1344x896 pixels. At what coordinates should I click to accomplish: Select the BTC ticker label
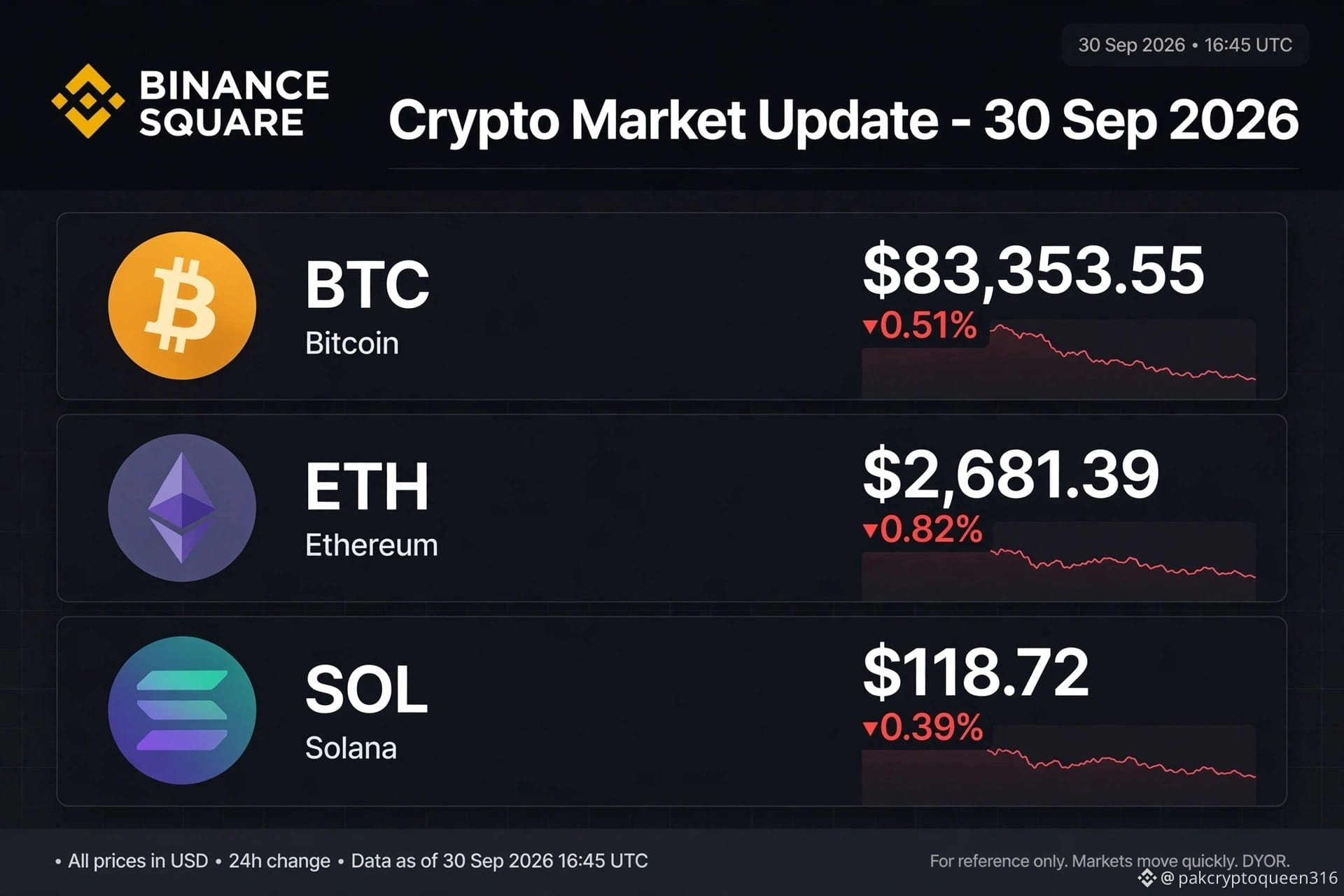click(367, 284)
